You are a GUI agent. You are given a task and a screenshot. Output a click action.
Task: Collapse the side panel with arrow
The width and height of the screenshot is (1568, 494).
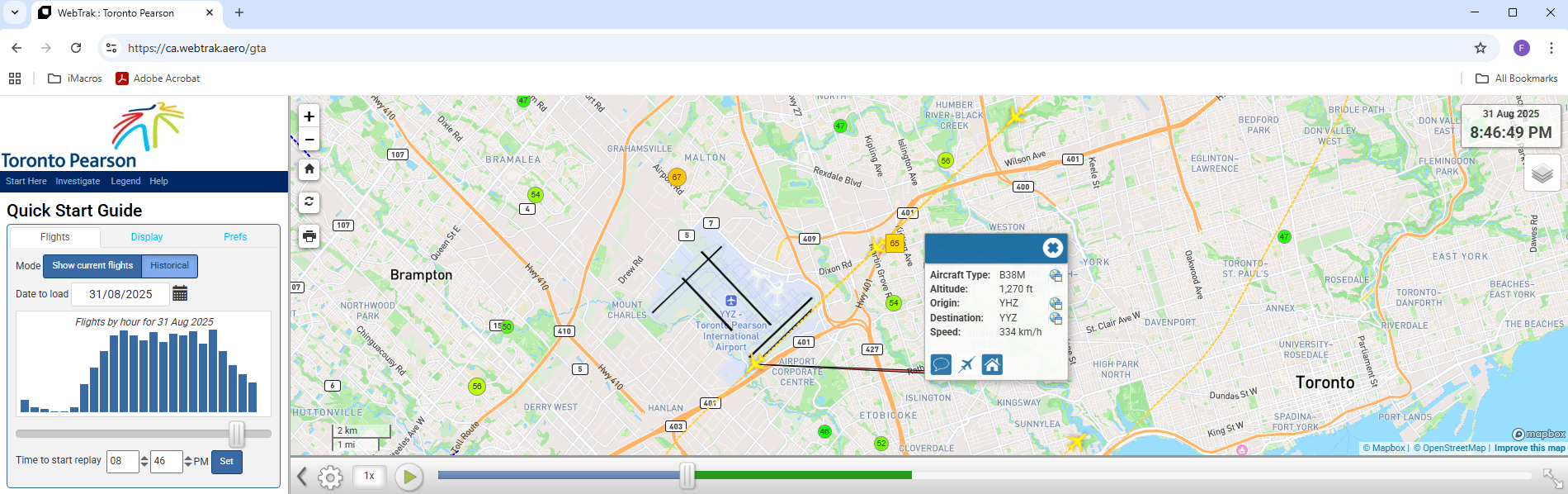(x=302, y=477)
